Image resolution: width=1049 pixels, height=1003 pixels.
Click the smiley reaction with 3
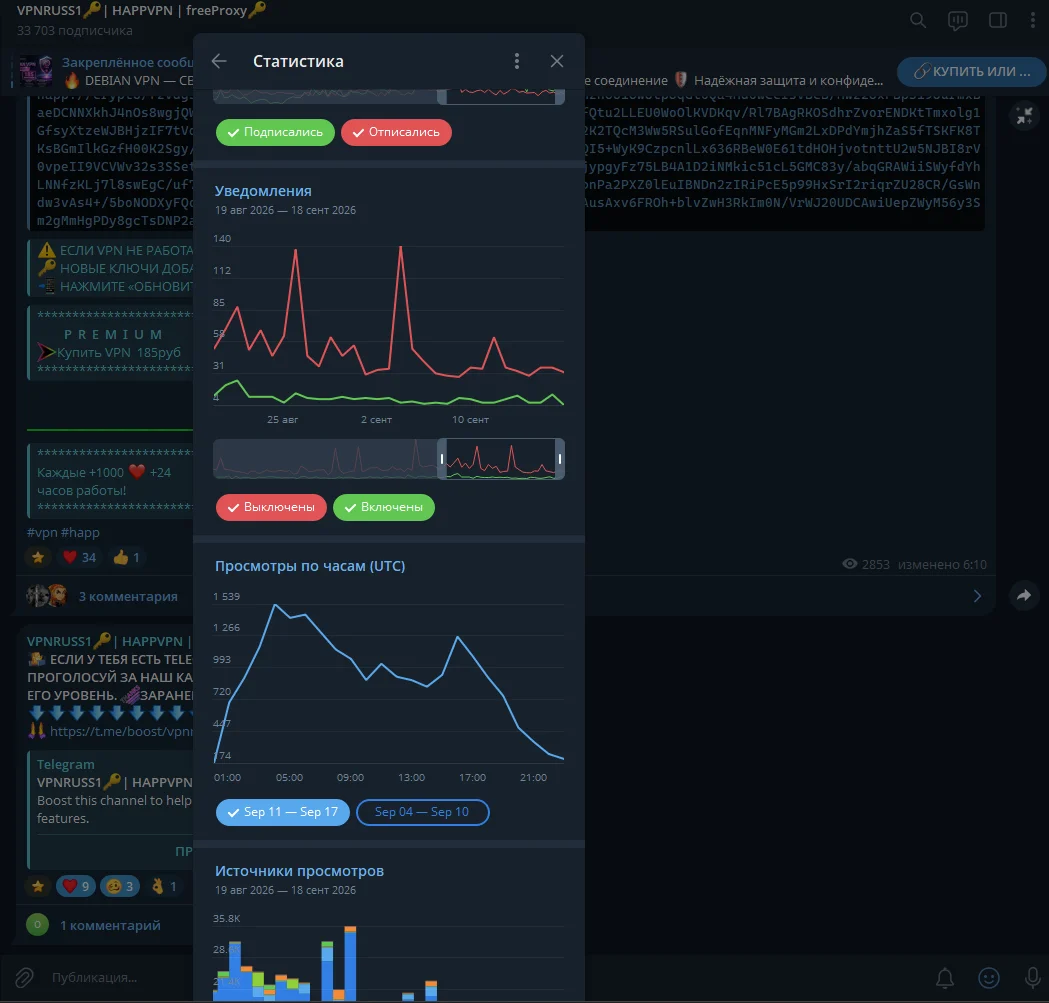120,886
